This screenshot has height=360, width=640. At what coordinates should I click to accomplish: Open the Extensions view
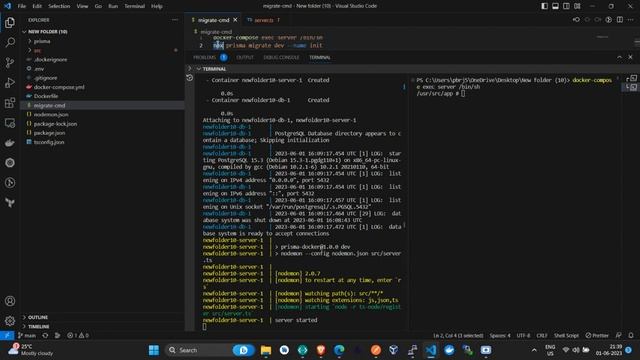10,102
